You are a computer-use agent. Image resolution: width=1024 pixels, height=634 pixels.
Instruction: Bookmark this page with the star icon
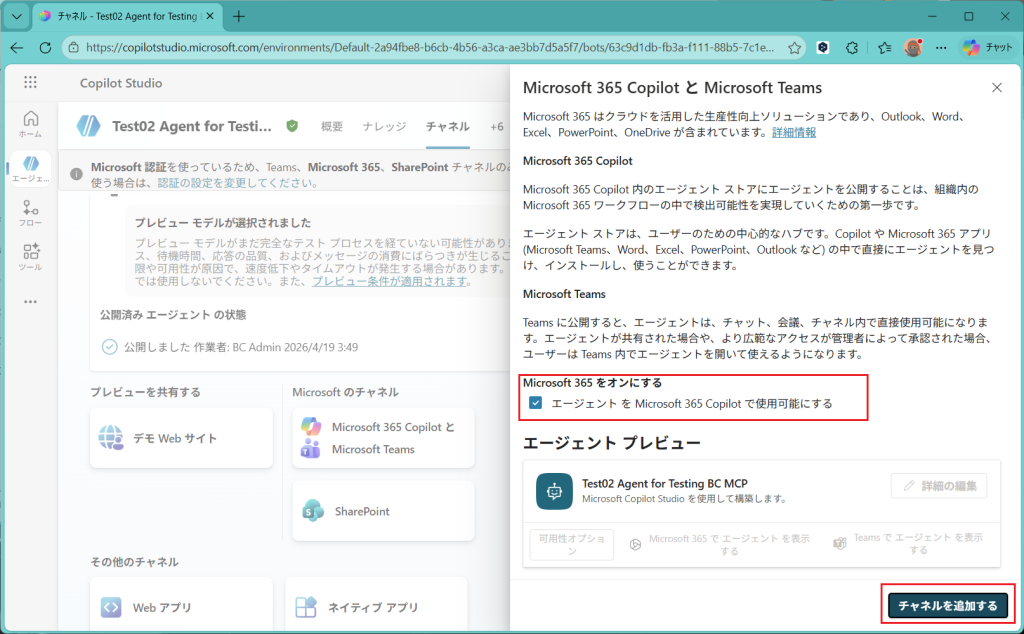click(794, 47)
